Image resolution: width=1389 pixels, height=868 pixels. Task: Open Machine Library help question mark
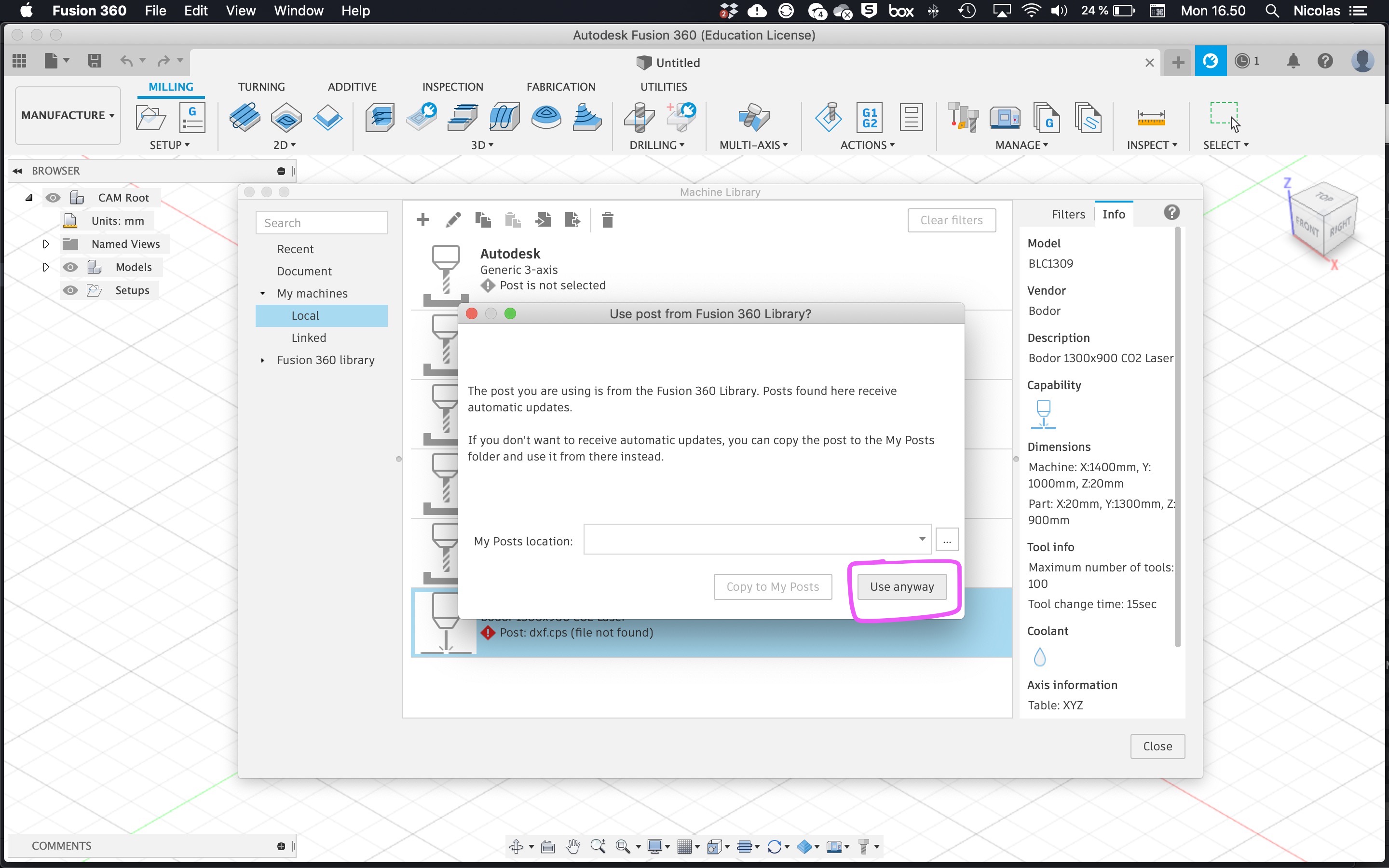[x=1171, y=213]
